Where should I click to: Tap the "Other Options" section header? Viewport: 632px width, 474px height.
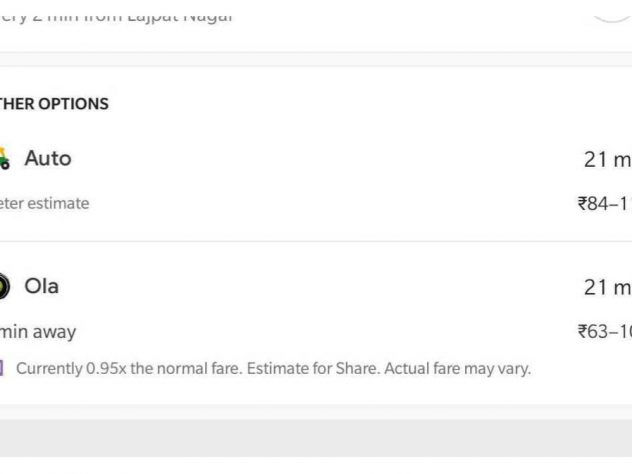[54, 104]
